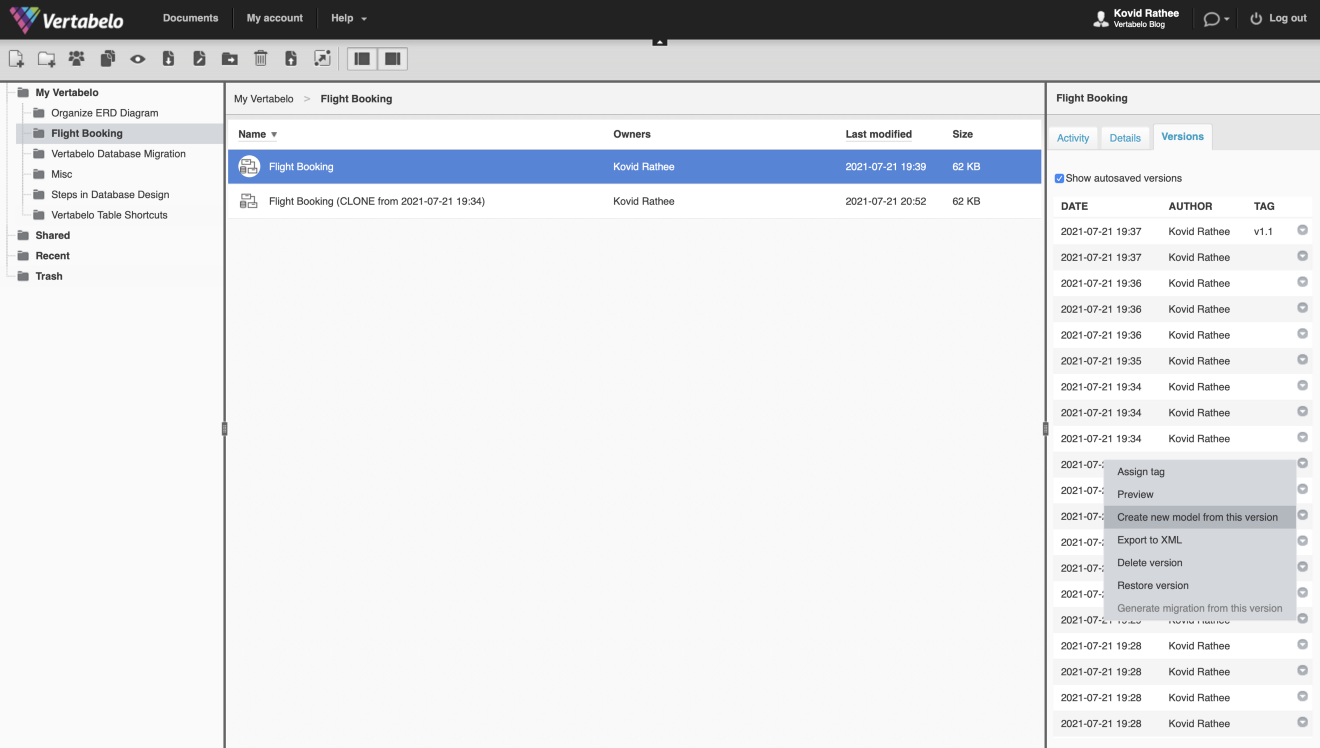Click the open-in-new-window toolbar icon
This screenshot has width=1320, height=748.
pyautogui.click(x=322, y=59)
